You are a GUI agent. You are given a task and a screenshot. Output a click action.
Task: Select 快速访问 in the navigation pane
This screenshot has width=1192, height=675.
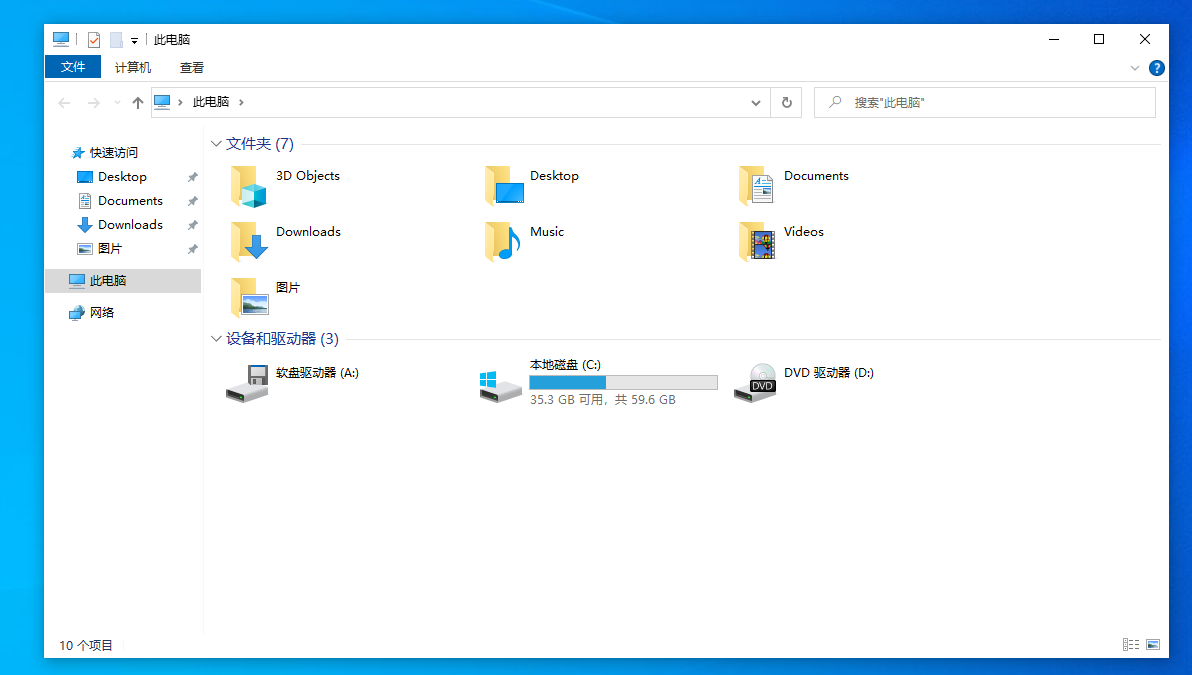pyautogui.click(x=114, y=153)
